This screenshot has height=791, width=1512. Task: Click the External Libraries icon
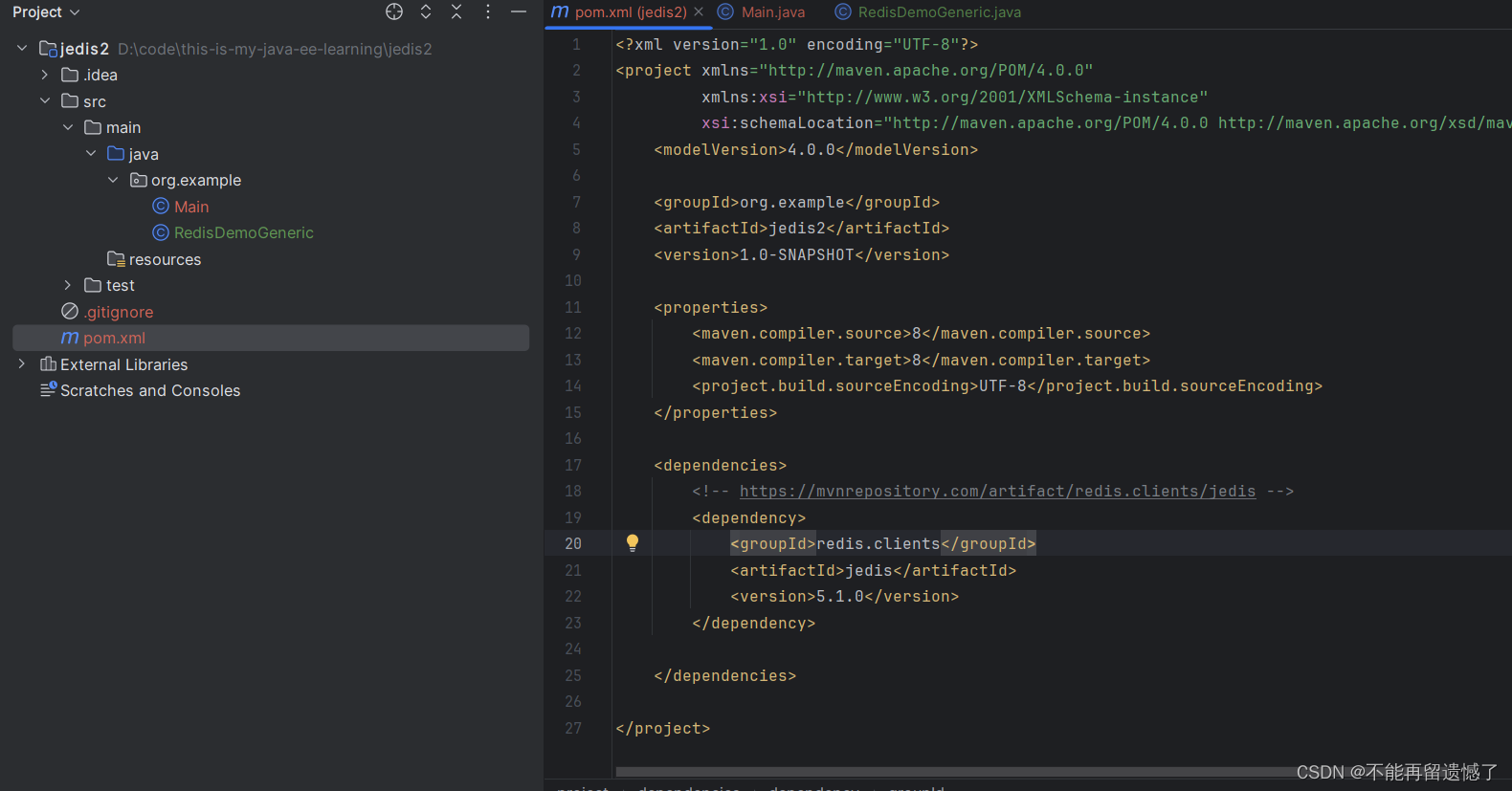(x=48, y=364)
